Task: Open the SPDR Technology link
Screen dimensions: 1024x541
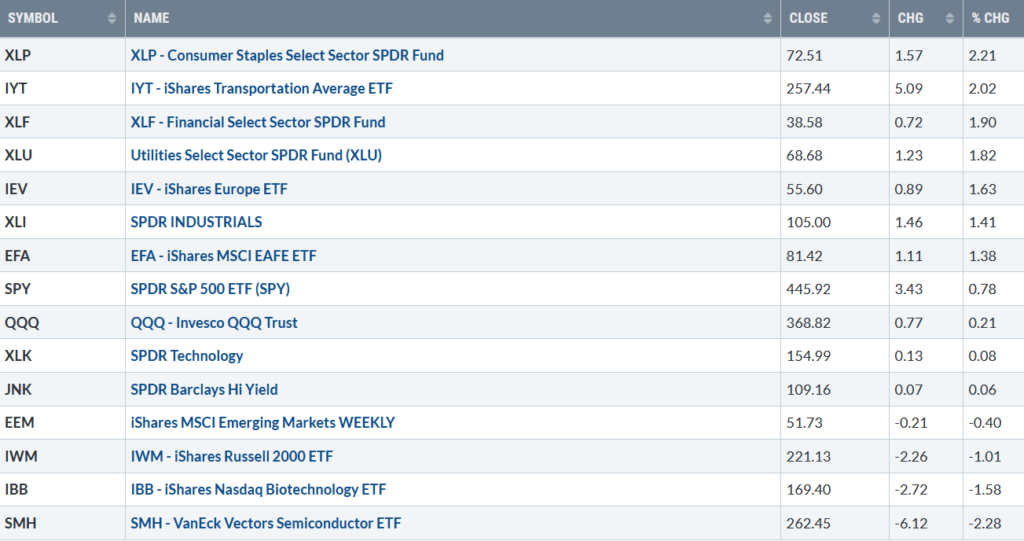Action: pos(187,356)
